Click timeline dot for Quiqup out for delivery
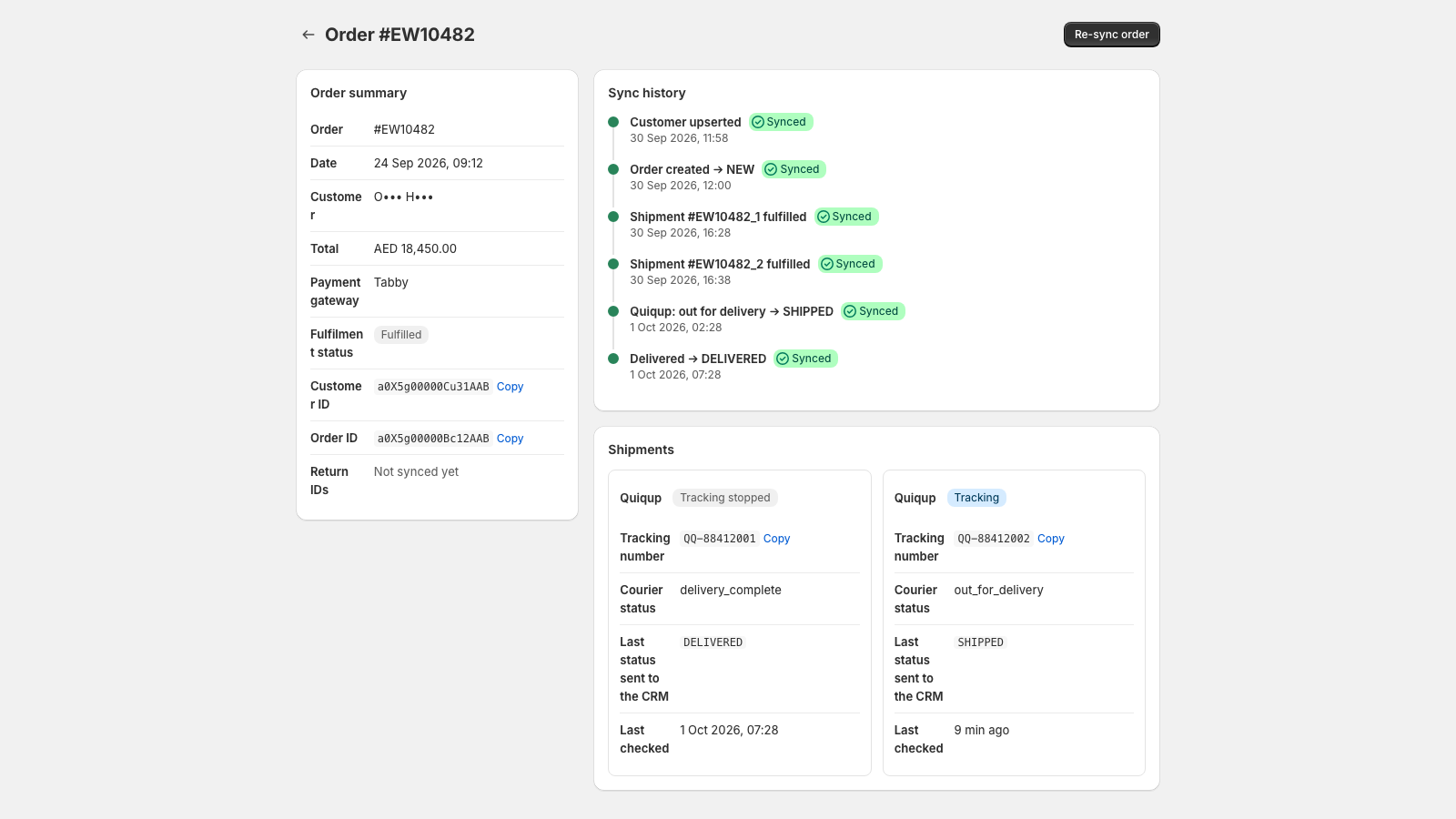1456x819 pixels. [x=613, y=311]
